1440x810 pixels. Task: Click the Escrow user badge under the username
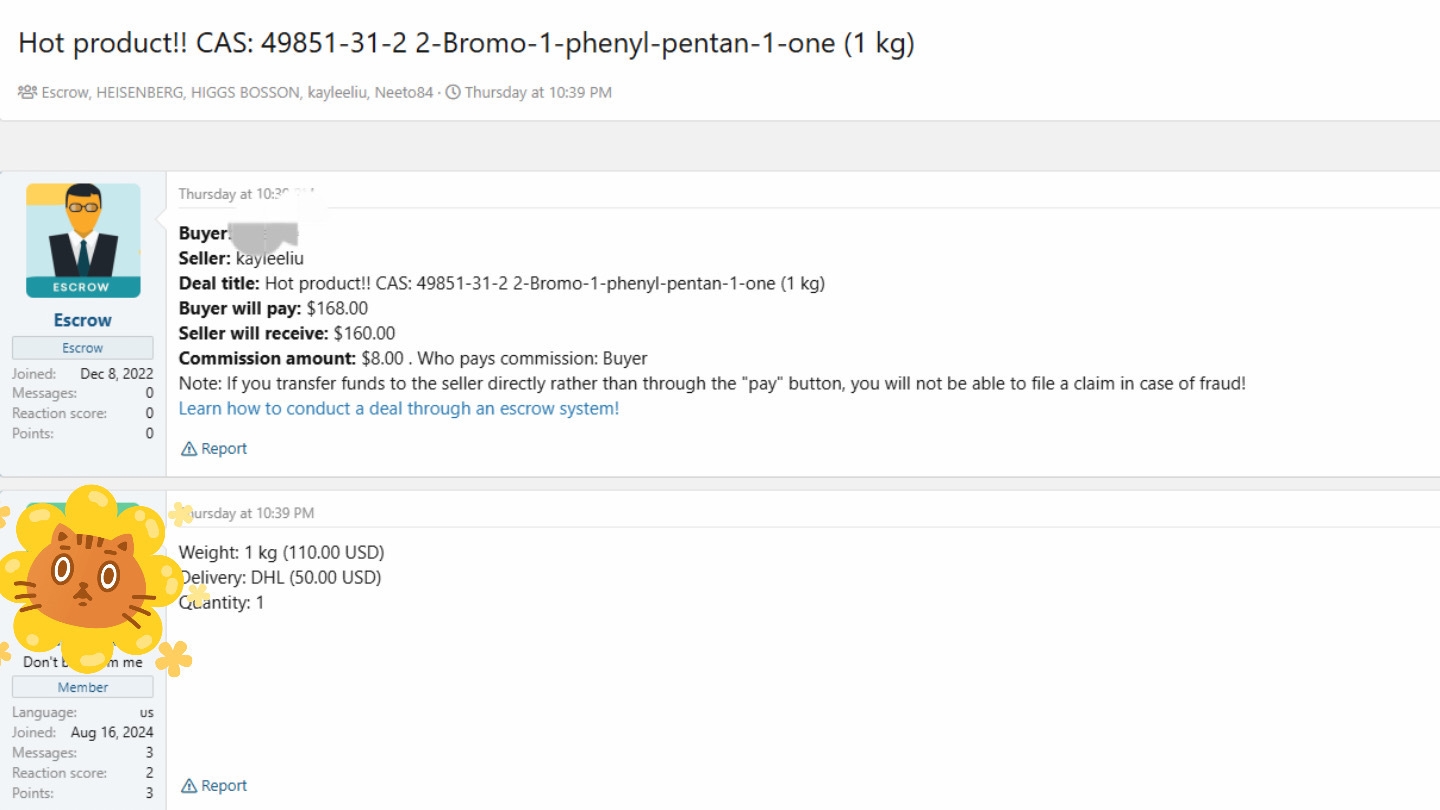click(x=83, y=348)
